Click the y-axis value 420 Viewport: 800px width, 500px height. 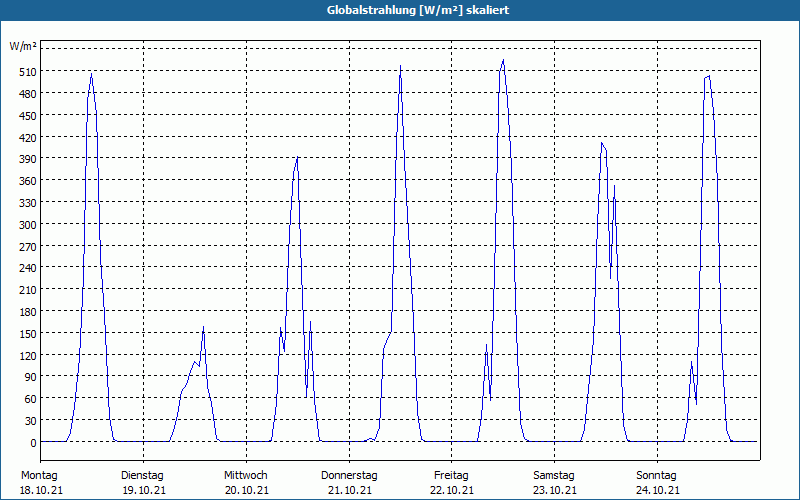click(28, 138)
